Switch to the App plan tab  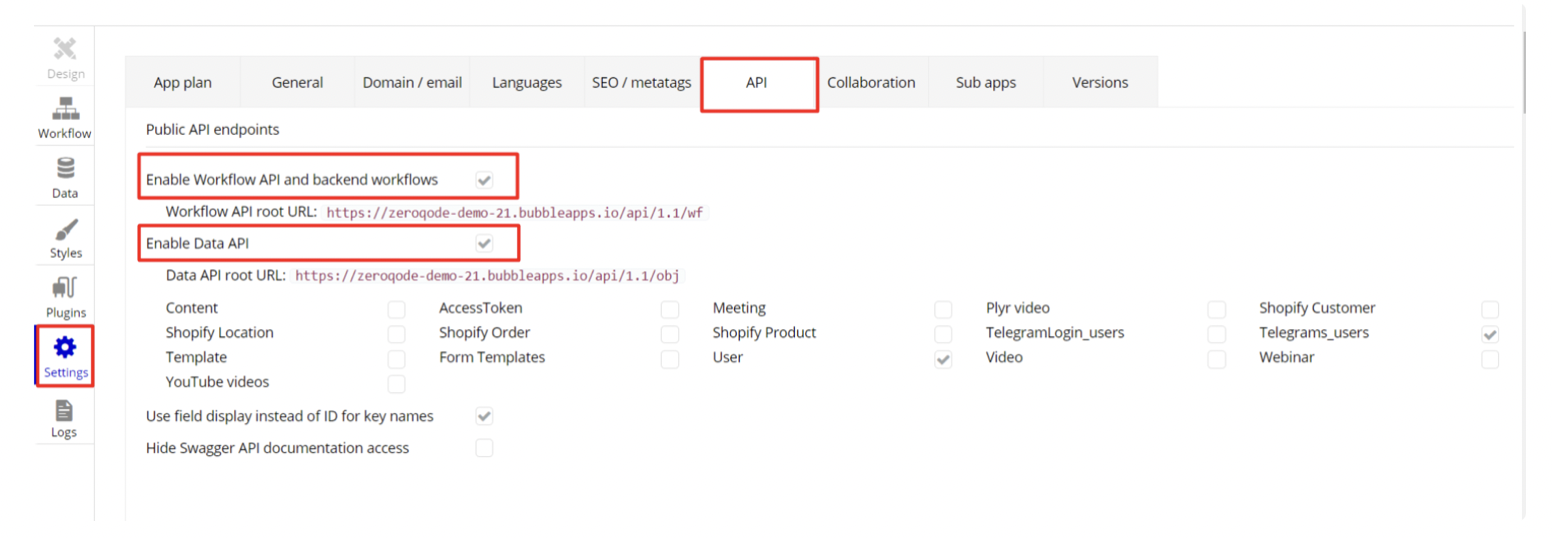click(x=183, y=83)
